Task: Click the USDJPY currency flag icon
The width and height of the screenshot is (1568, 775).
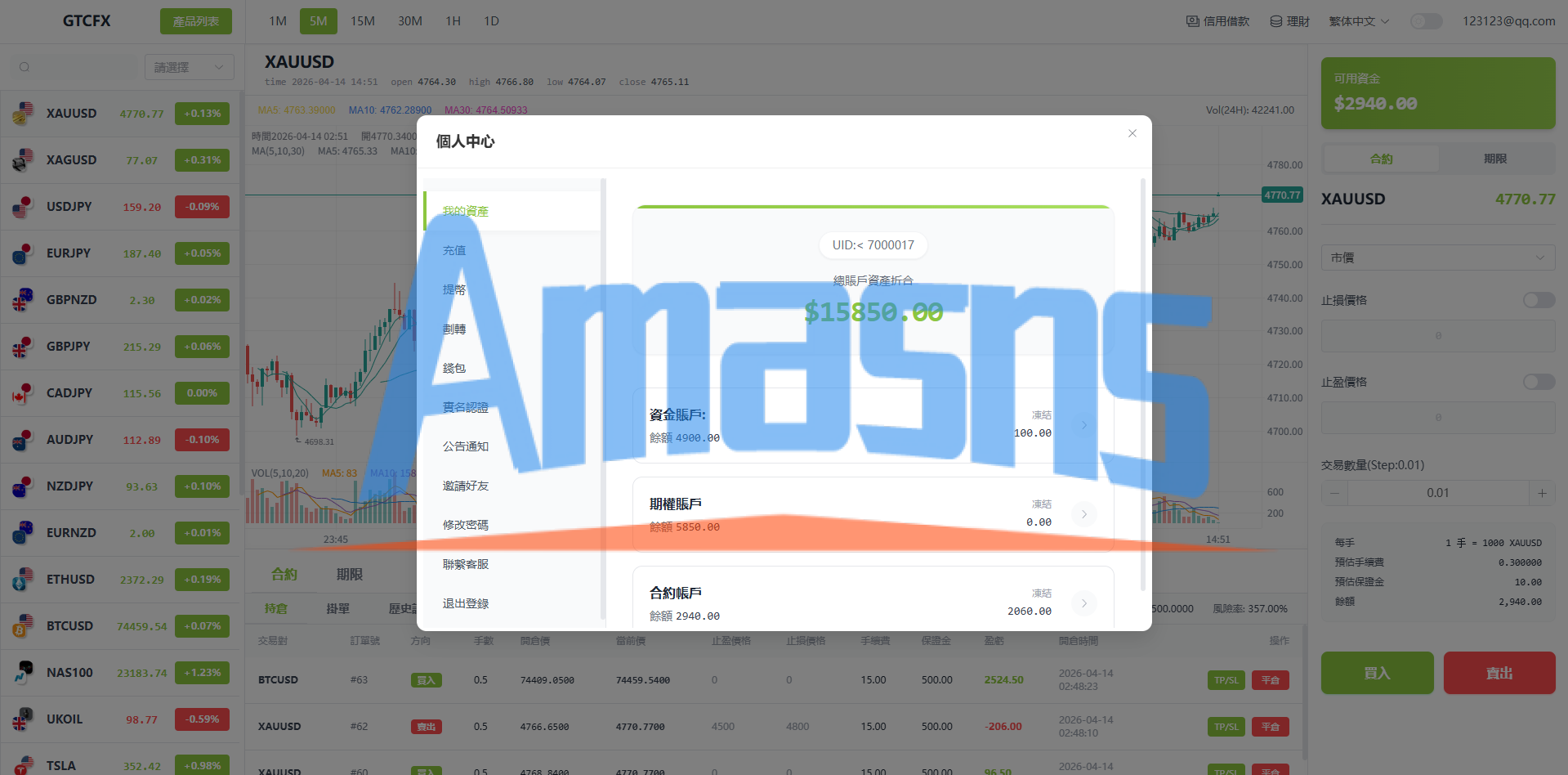Action: pos(23,207)
